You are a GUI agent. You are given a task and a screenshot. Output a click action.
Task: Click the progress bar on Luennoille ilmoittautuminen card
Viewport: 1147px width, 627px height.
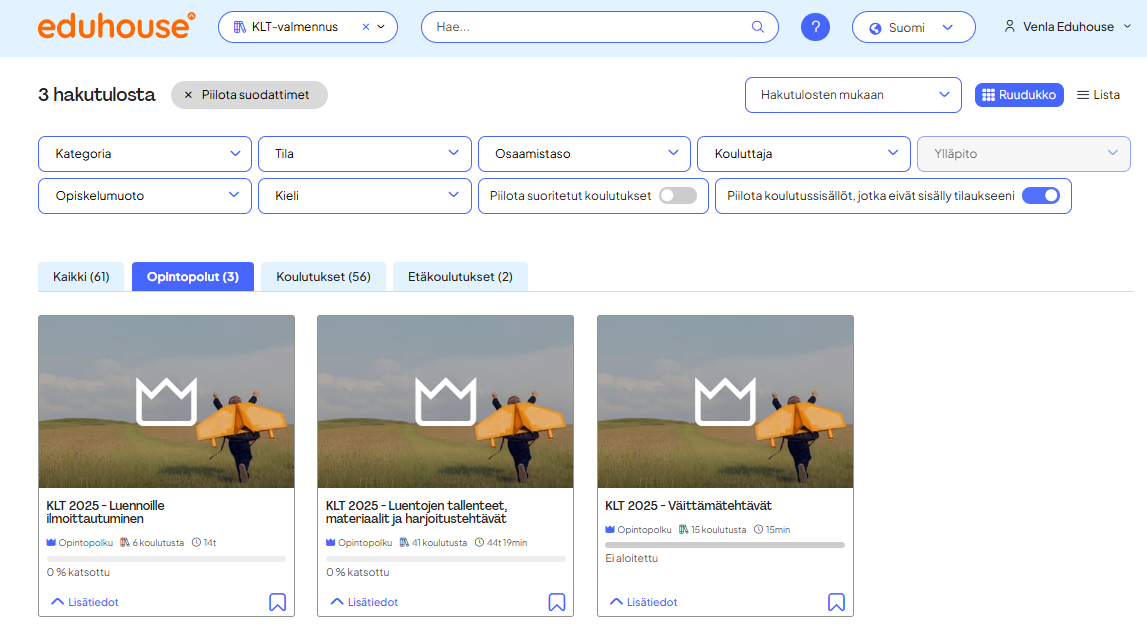tap(166, 559)
